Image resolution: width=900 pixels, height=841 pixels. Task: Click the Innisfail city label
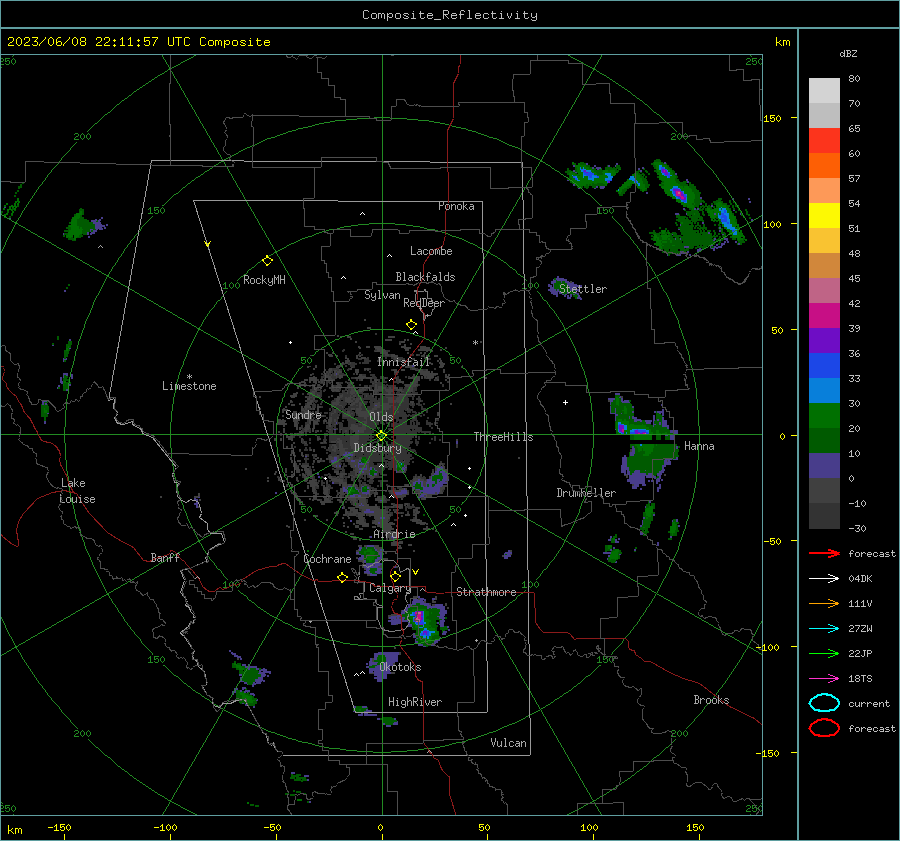click(404, 362)
